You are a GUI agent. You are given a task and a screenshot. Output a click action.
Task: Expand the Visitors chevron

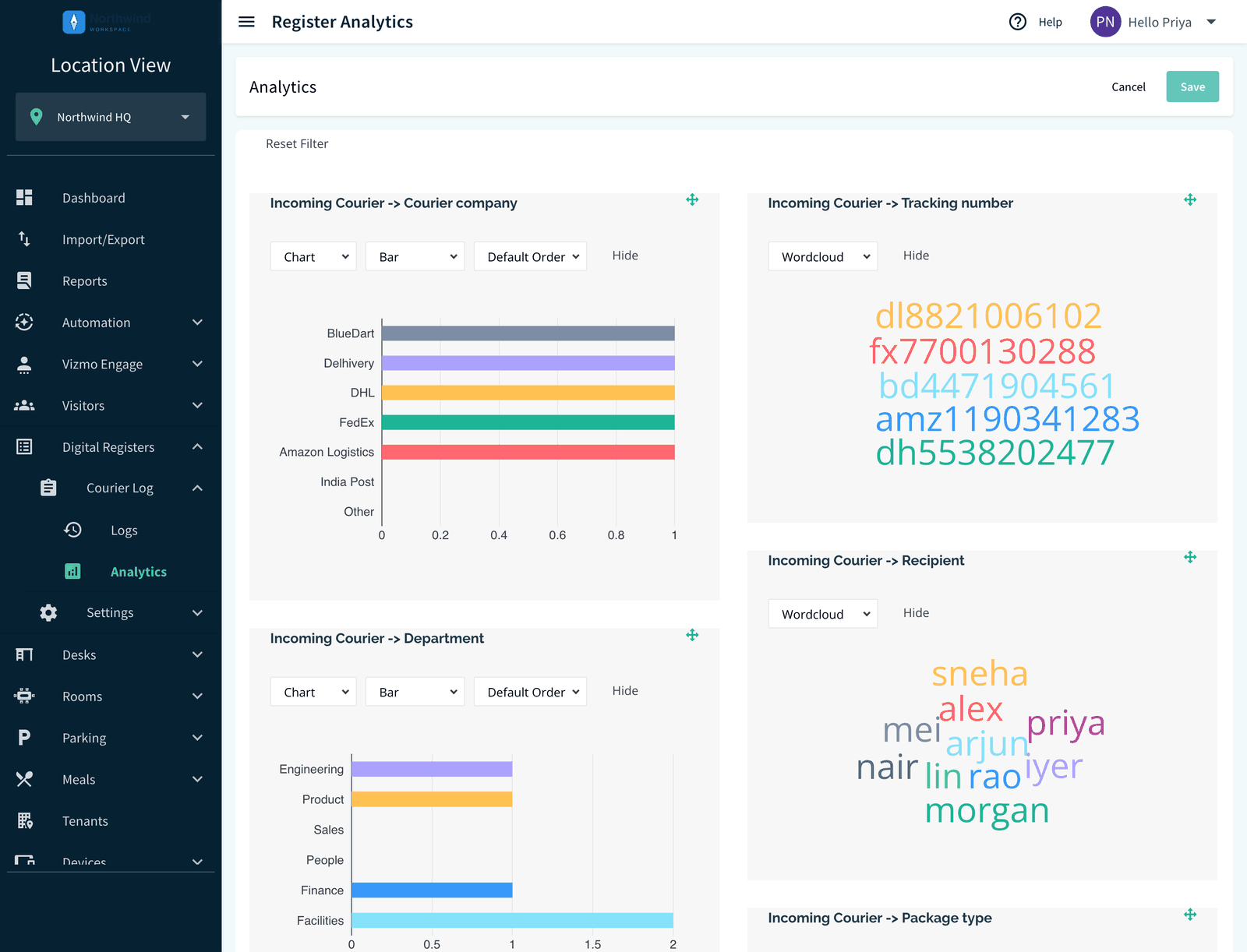tap(197, 405)
